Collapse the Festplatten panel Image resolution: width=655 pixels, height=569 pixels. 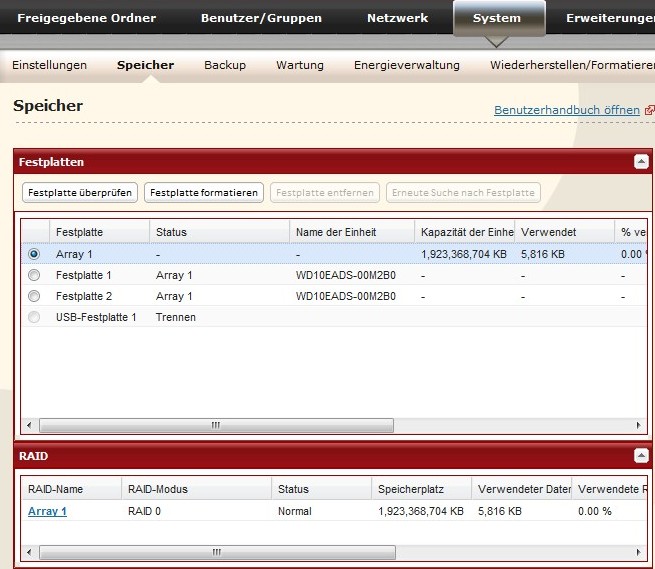click(641, 161)
